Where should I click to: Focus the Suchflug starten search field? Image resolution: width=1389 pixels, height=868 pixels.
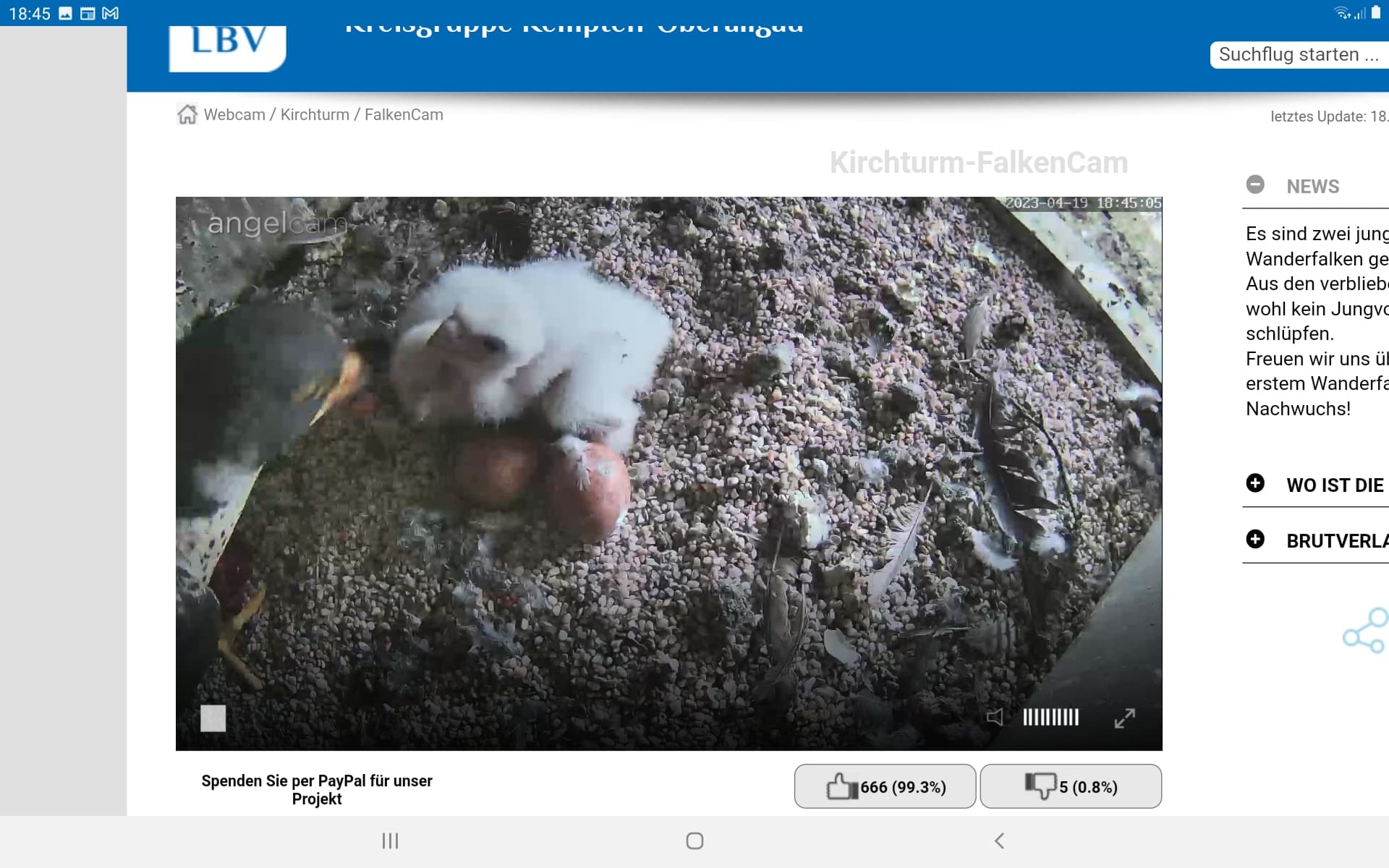click(x=1299, y=54)
